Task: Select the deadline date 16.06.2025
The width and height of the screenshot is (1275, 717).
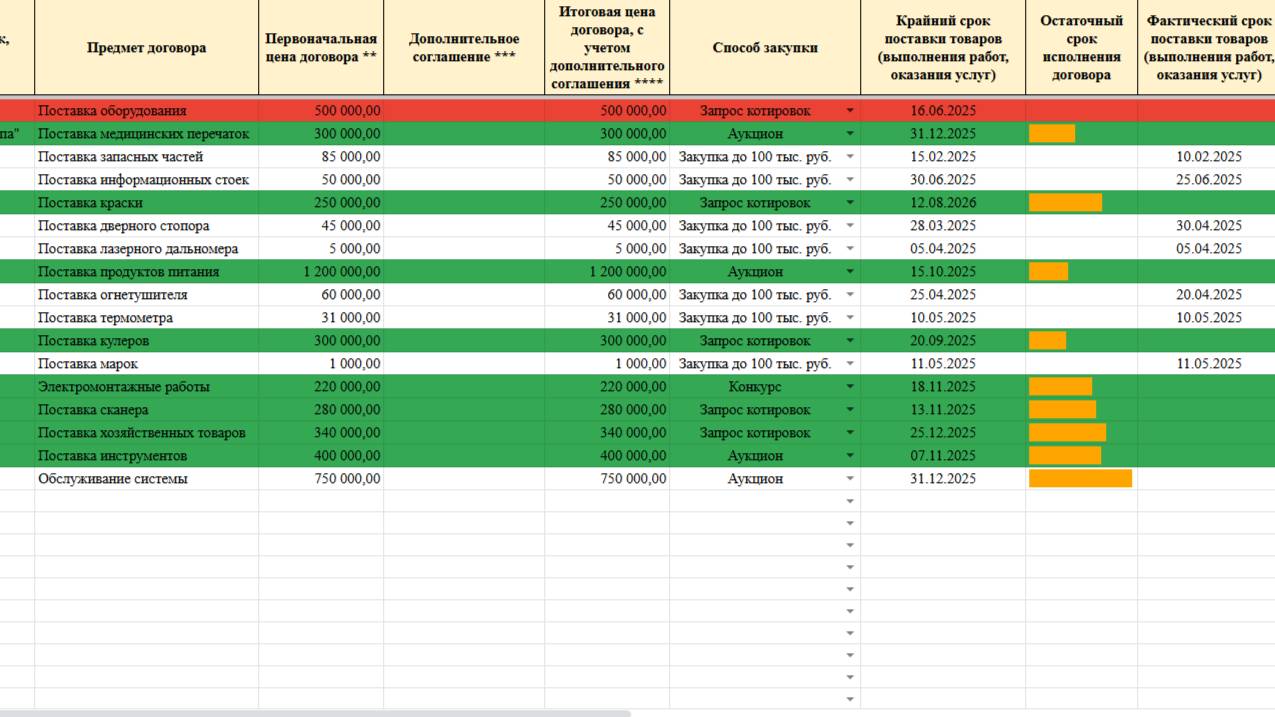Action: pyautogui.click(x=943, y=111)
